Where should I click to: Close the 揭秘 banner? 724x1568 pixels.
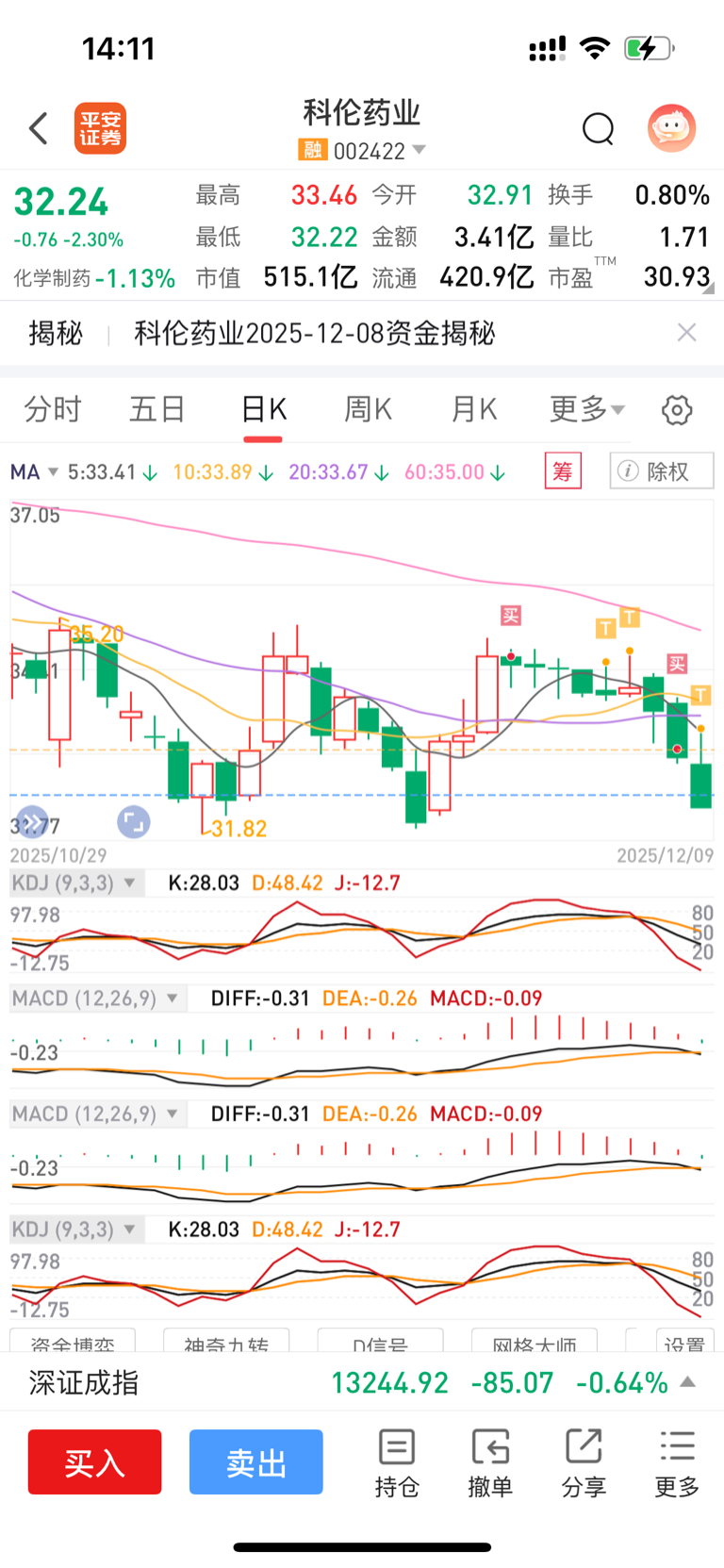[x=686, y=332]
